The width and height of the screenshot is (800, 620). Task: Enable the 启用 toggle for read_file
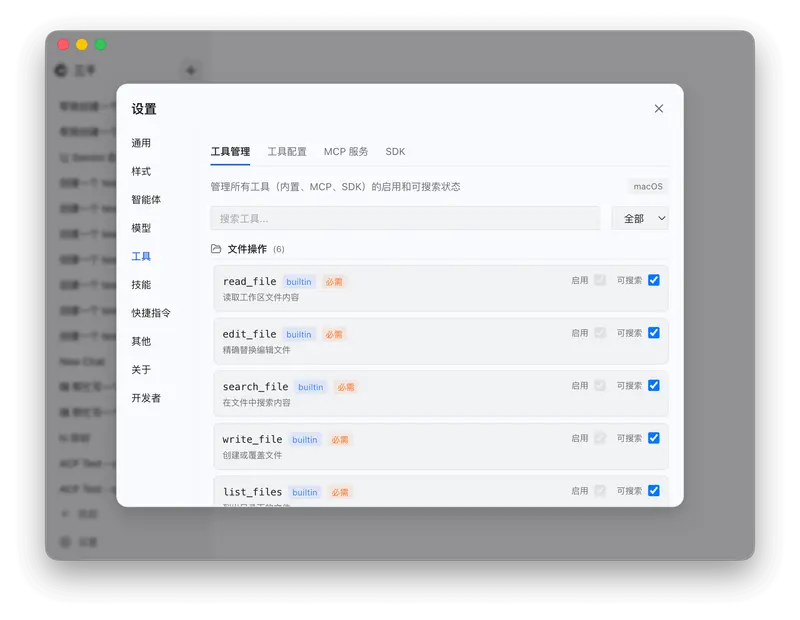coord(601,281)
